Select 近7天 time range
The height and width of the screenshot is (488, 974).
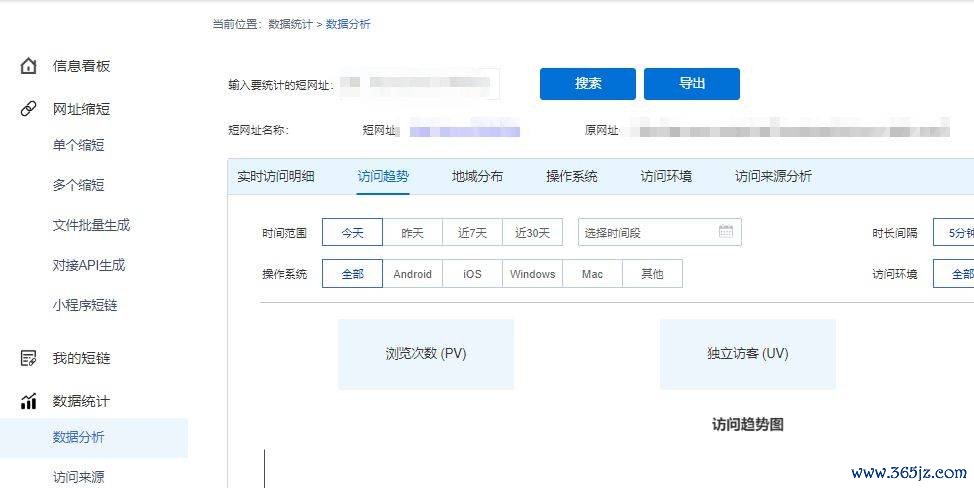472,232
